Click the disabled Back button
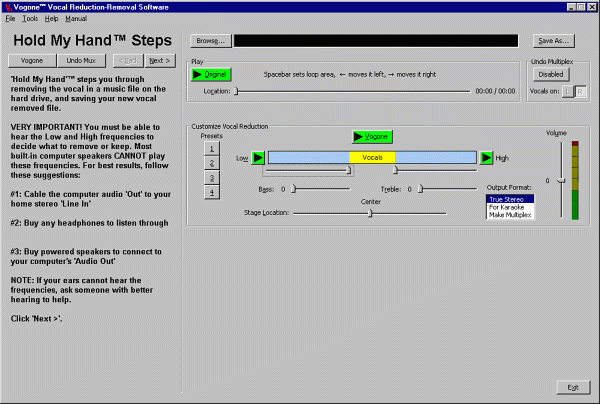Viewport: 600px width, 404px height. 128,60
